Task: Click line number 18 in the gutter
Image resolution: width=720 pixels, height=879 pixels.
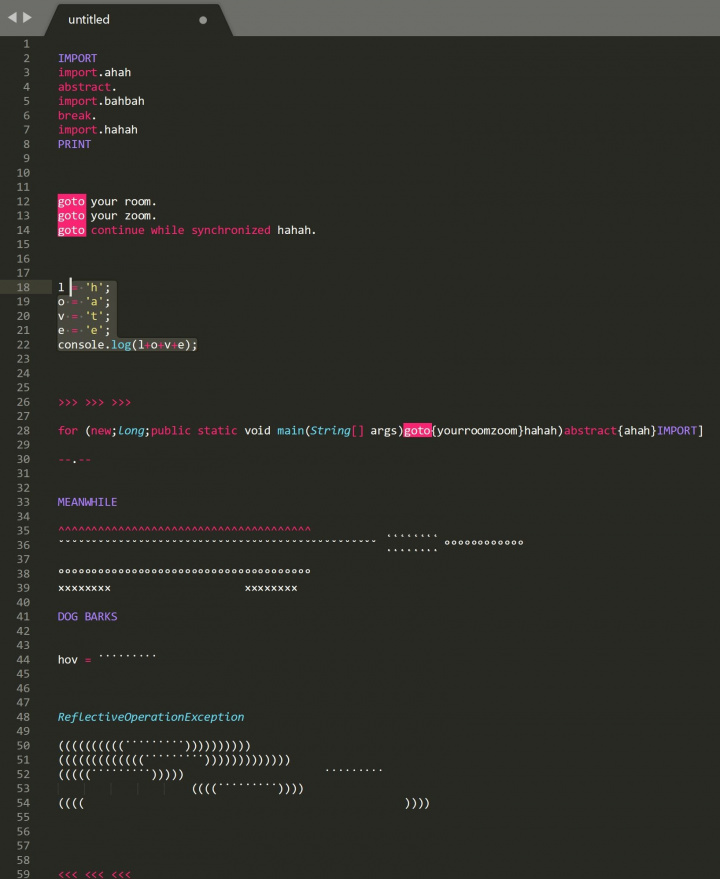Action: [x=24, y=287]
